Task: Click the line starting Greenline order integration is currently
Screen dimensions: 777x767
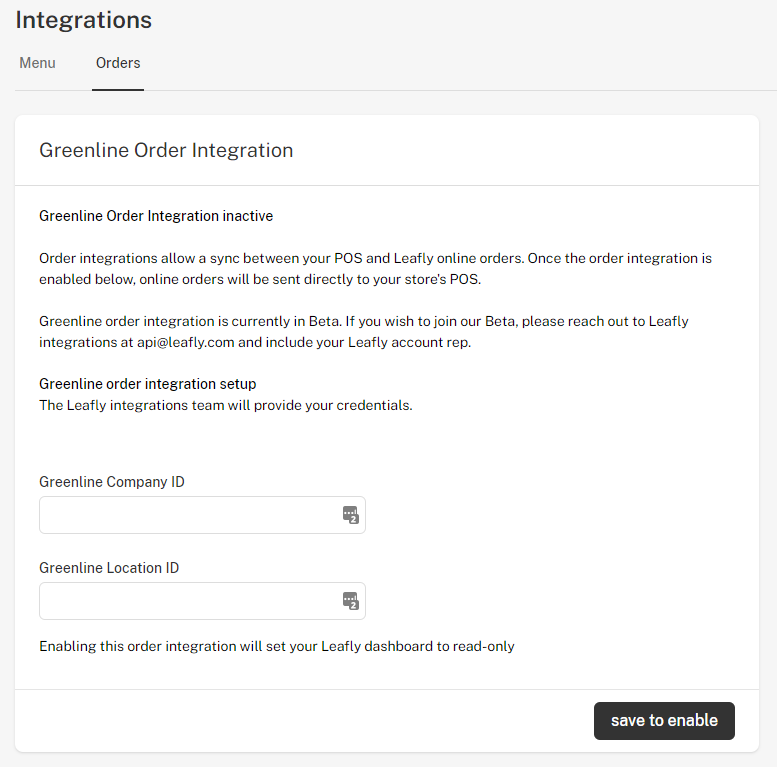Action: point(364,321)
